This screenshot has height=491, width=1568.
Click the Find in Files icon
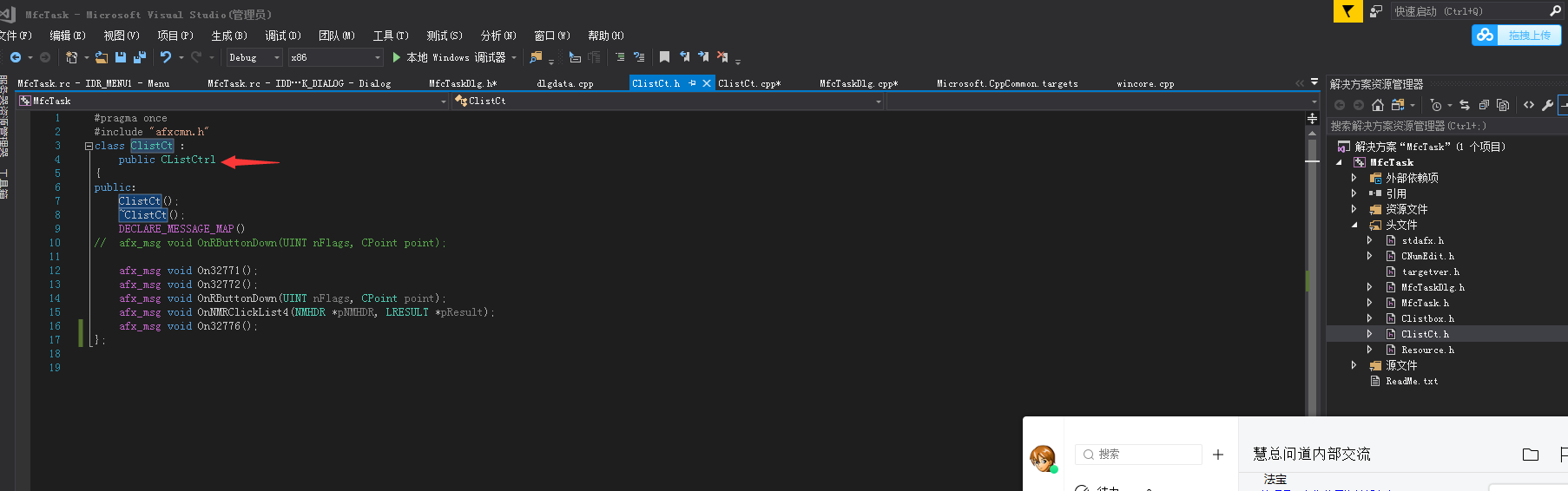tap(536, 57)
